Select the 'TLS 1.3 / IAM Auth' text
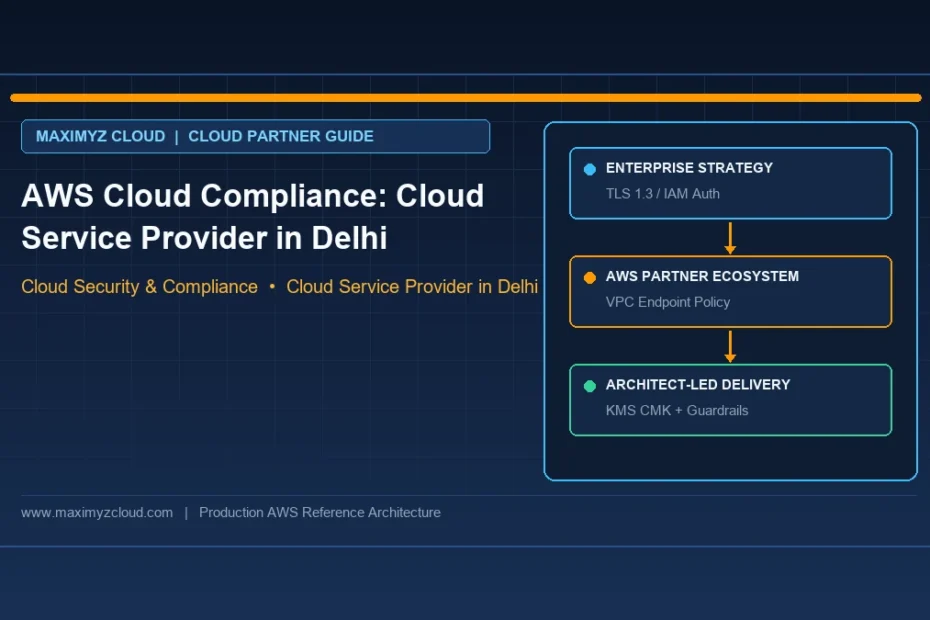This screenshot has height=620, width=930. tap(663, 194)
